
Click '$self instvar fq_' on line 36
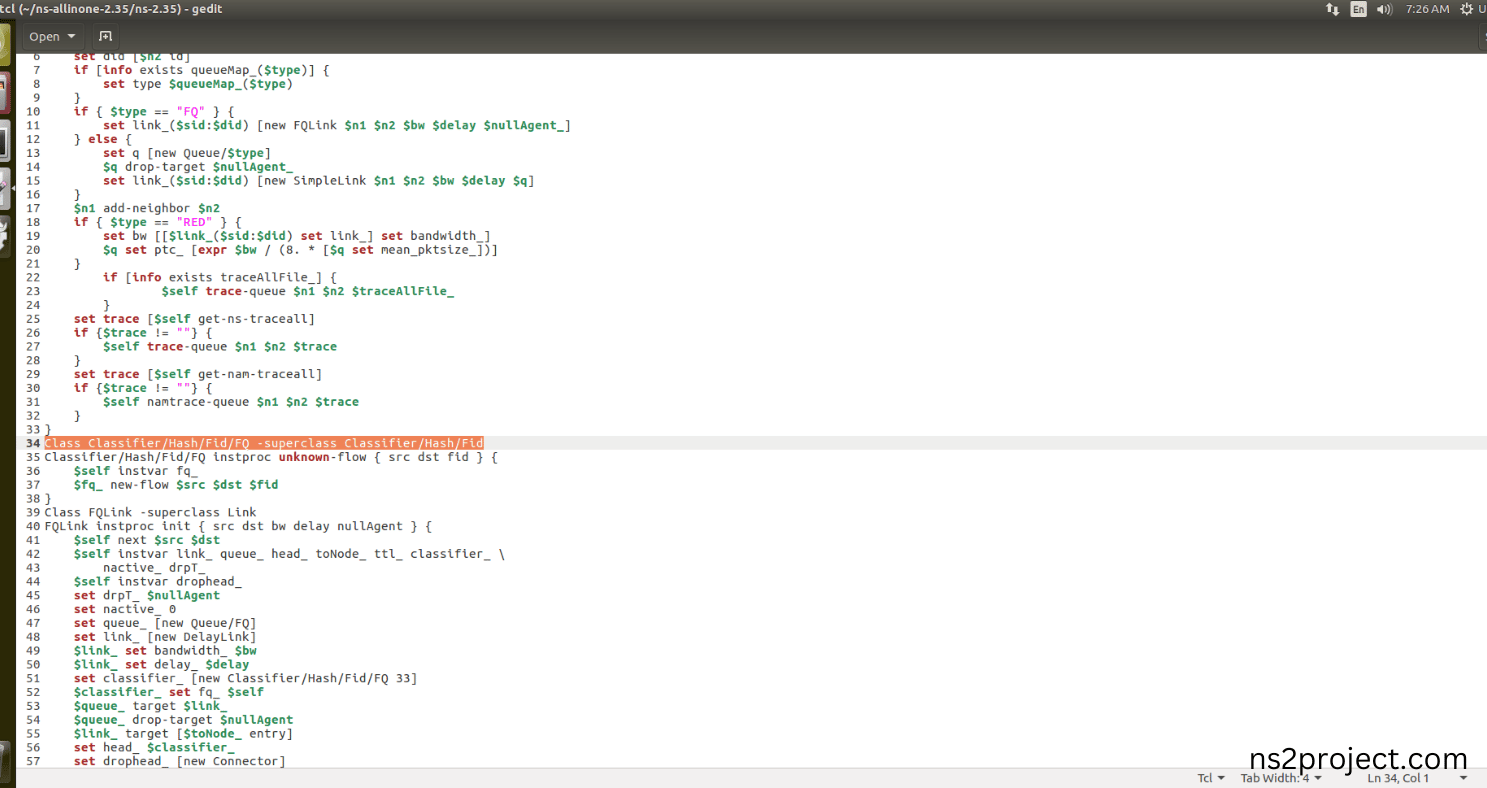click(x=136, y=471)
